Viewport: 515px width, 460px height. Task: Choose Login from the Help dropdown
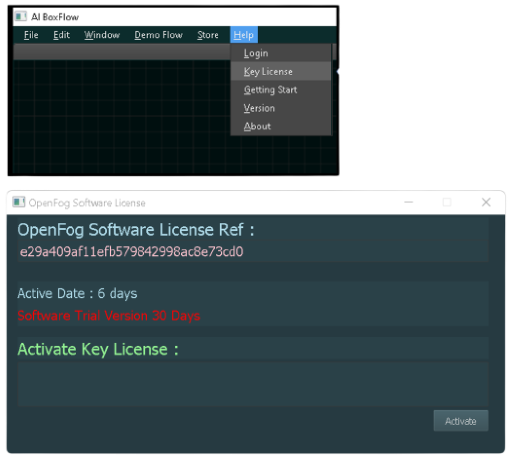pyautogui.click(x=281, y=53)
